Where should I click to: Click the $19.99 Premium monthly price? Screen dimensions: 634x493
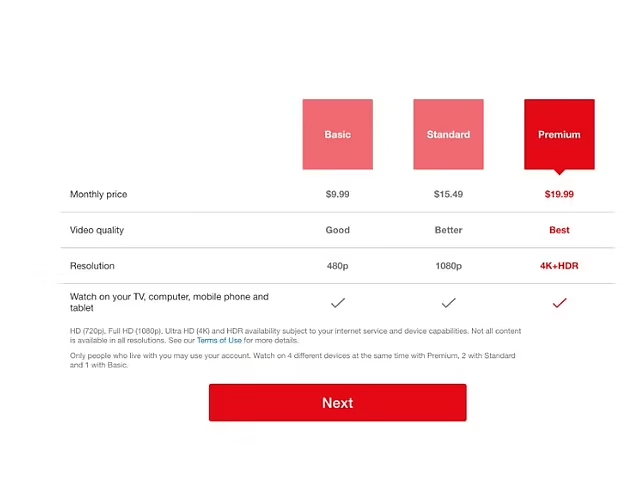[559, 194]
